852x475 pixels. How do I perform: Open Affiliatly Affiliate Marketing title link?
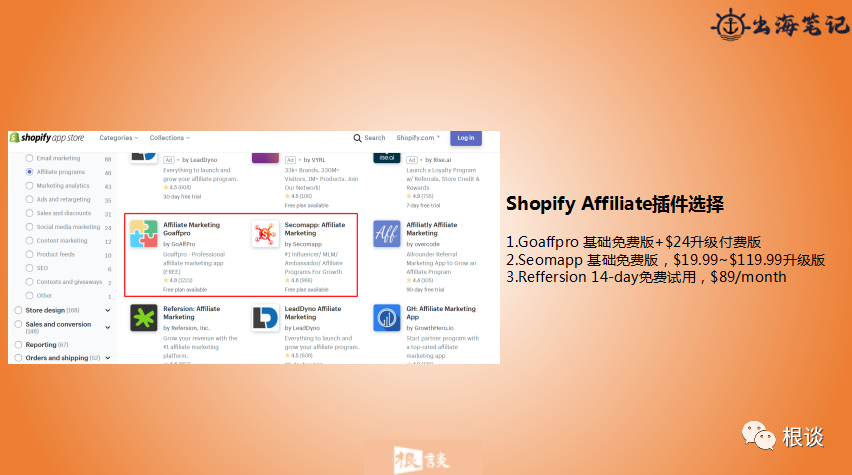coord(431,229)
